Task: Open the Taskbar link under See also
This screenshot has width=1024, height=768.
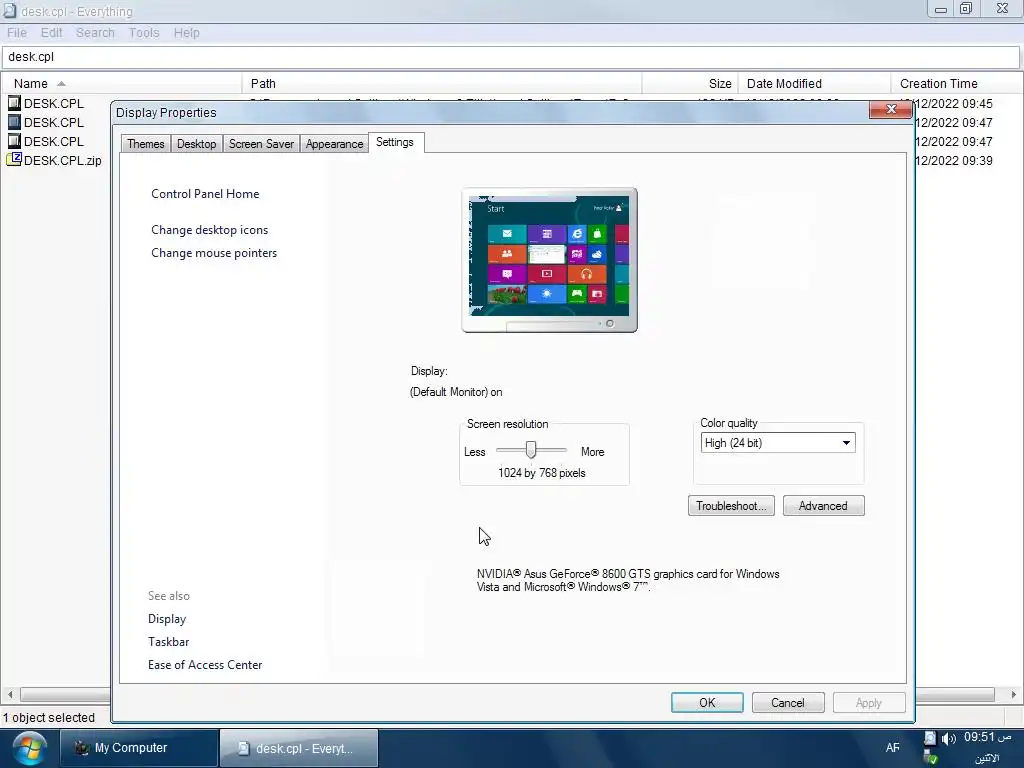Action: click(x=168, y=642)
